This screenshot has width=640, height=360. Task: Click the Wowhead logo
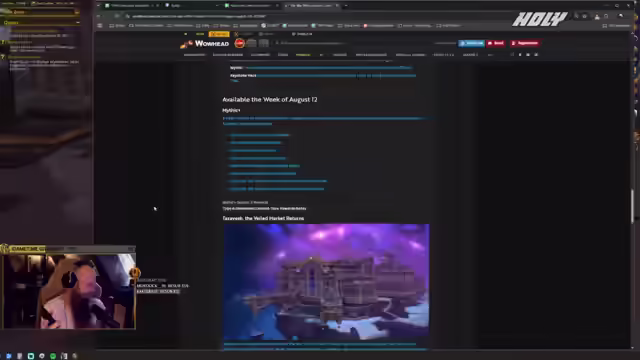click(204, 44)
